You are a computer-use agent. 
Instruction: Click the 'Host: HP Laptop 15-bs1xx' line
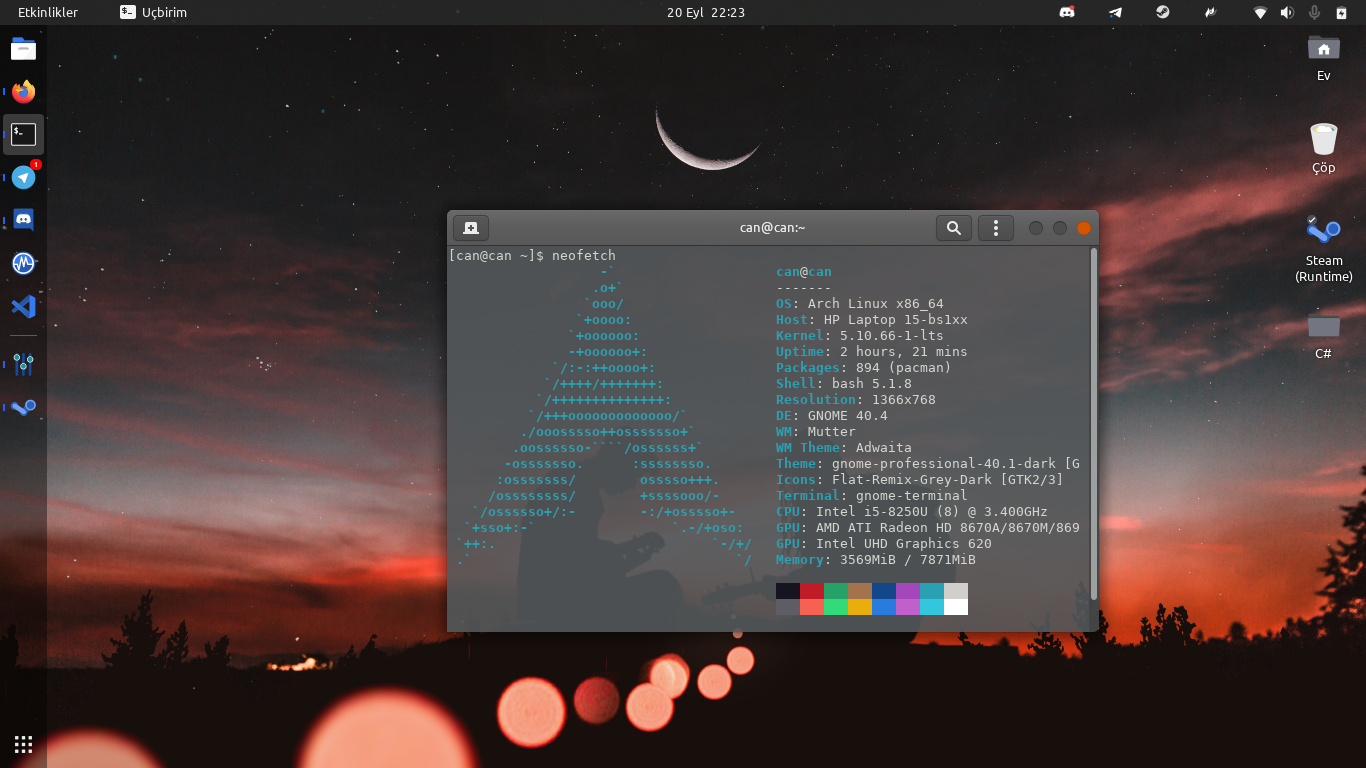click(872, 320)
